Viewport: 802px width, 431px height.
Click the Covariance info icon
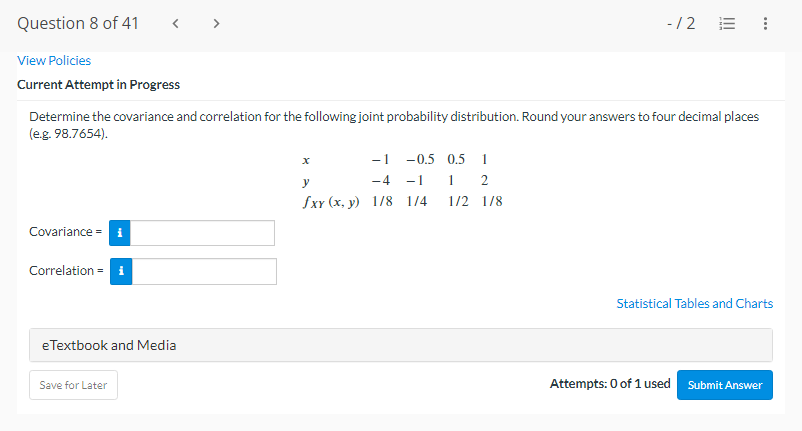point(120,233)
